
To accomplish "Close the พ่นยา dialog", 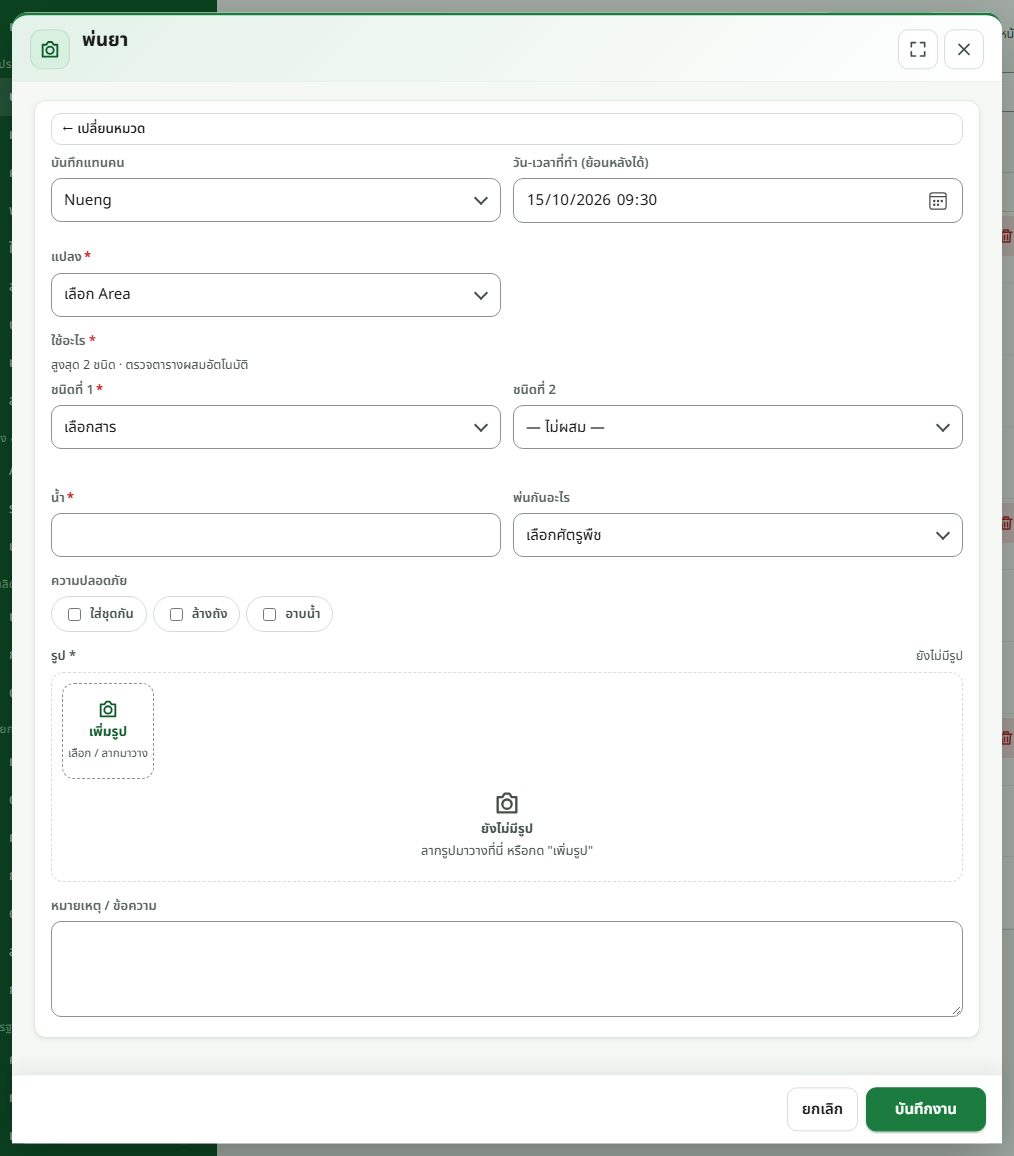I will [x=964, y=49].
